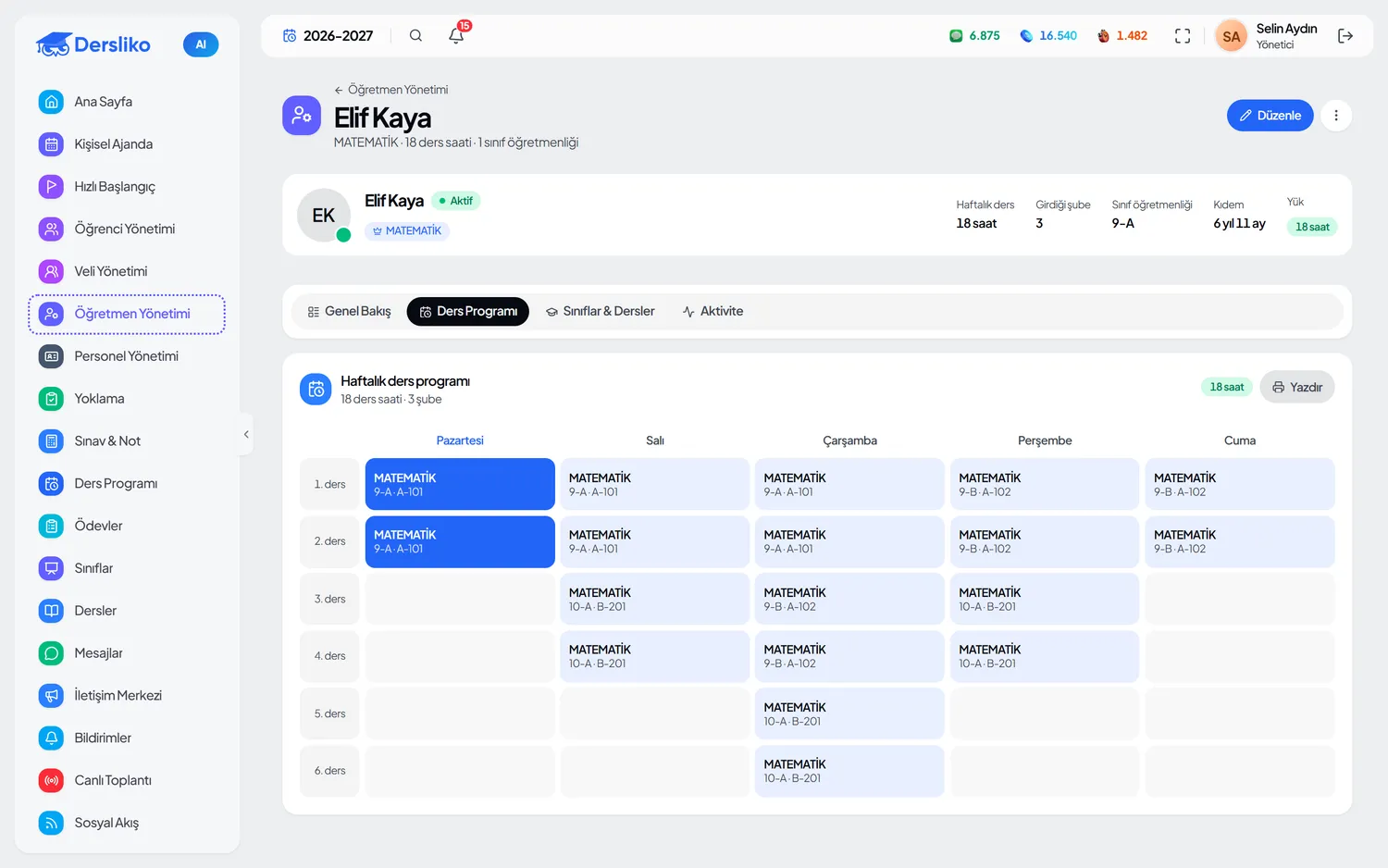The width and height of the screenshot is (1388, 868).
Task: Open Hızlı Başlangıç play icon
Action: [52, 187]
